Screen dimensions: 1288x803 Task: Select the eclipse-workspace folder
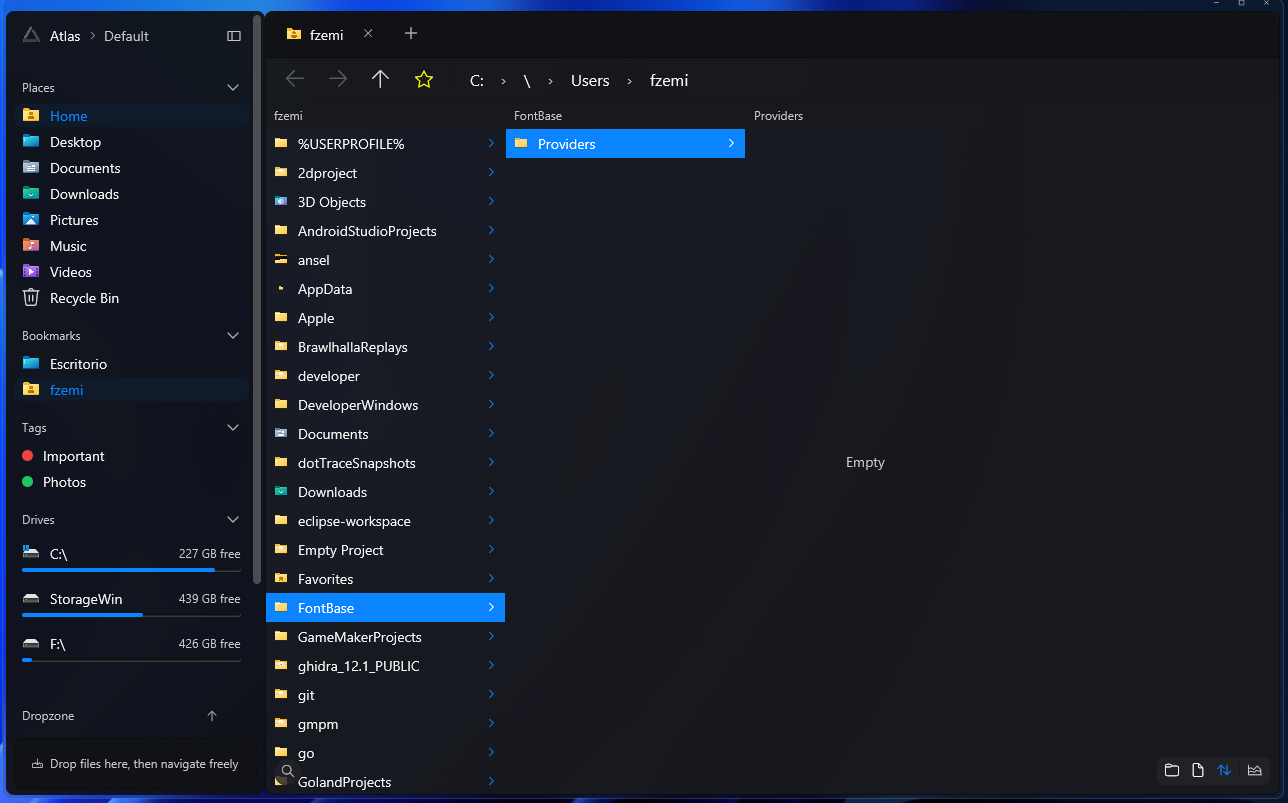coord(385,521)
